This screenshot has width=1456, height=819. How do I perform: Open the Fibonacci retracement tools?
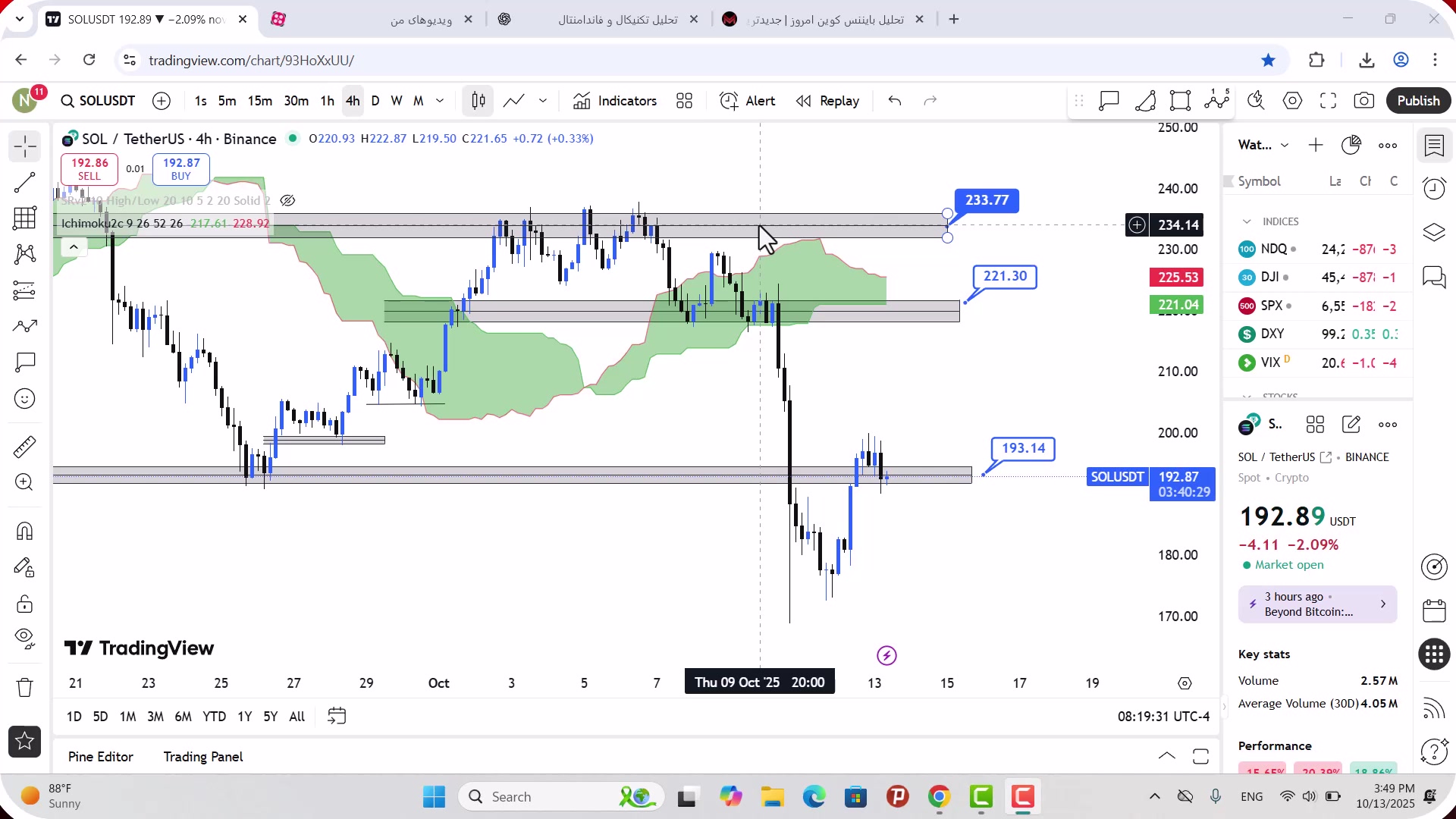click(x=24, y=218)
